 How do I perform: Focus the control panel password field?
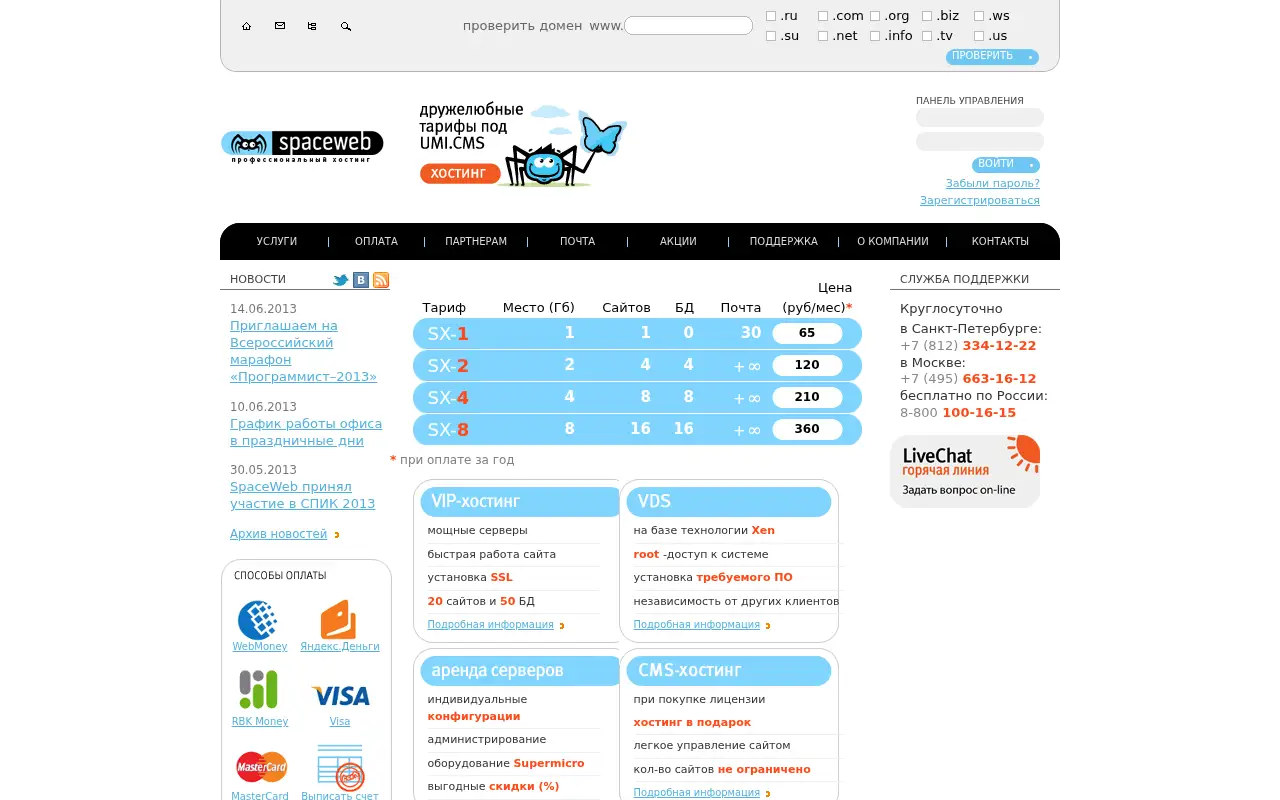point(980,142)
